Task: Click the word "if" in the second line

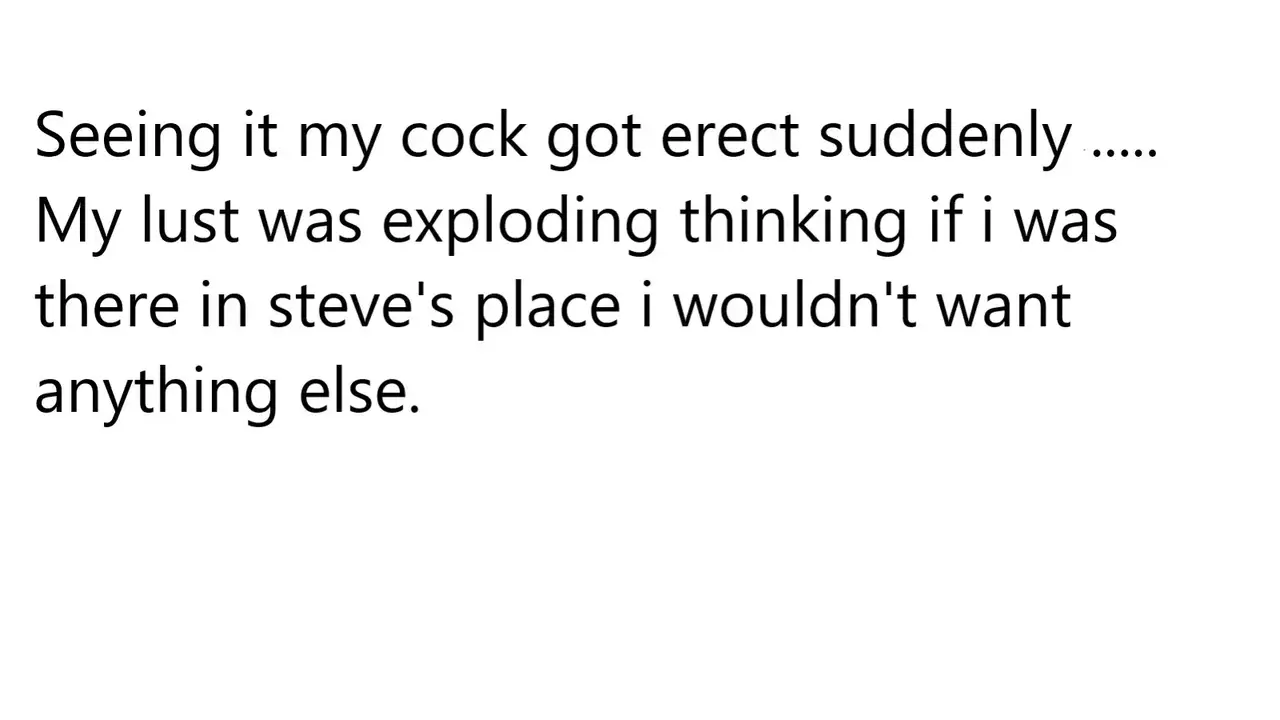Action: tap(943, 221)
